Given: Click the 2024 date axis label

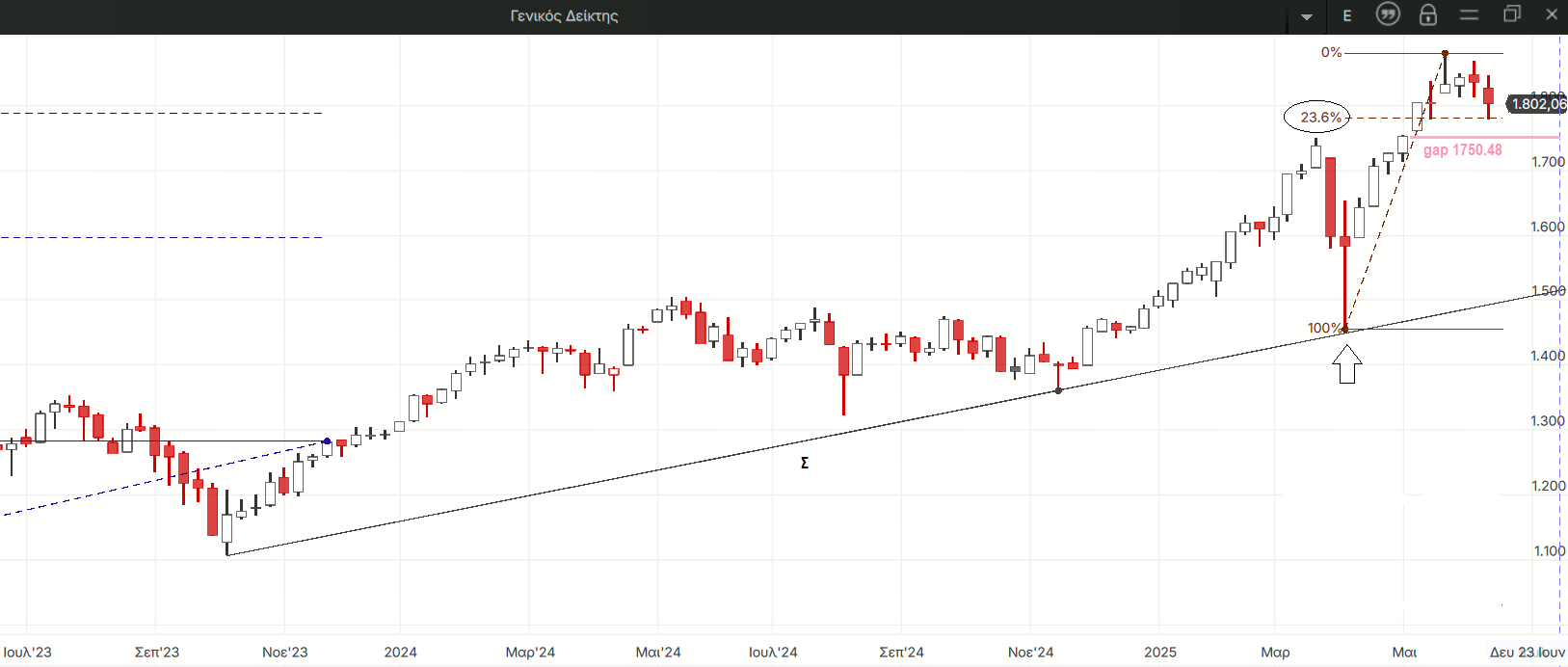Looking at the screenshot, I should (x=401, y=652).
